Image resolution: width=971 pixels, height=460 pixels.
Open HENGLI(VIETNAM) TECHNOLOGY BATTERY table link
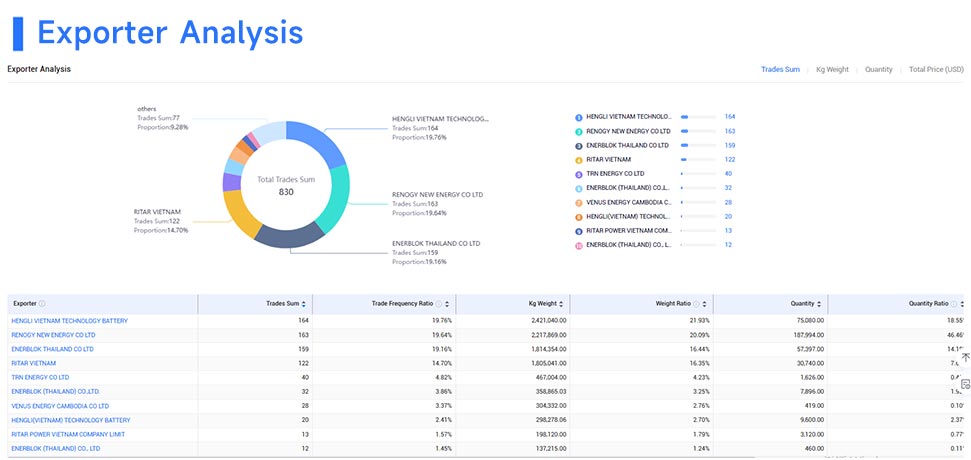(71, 420)
